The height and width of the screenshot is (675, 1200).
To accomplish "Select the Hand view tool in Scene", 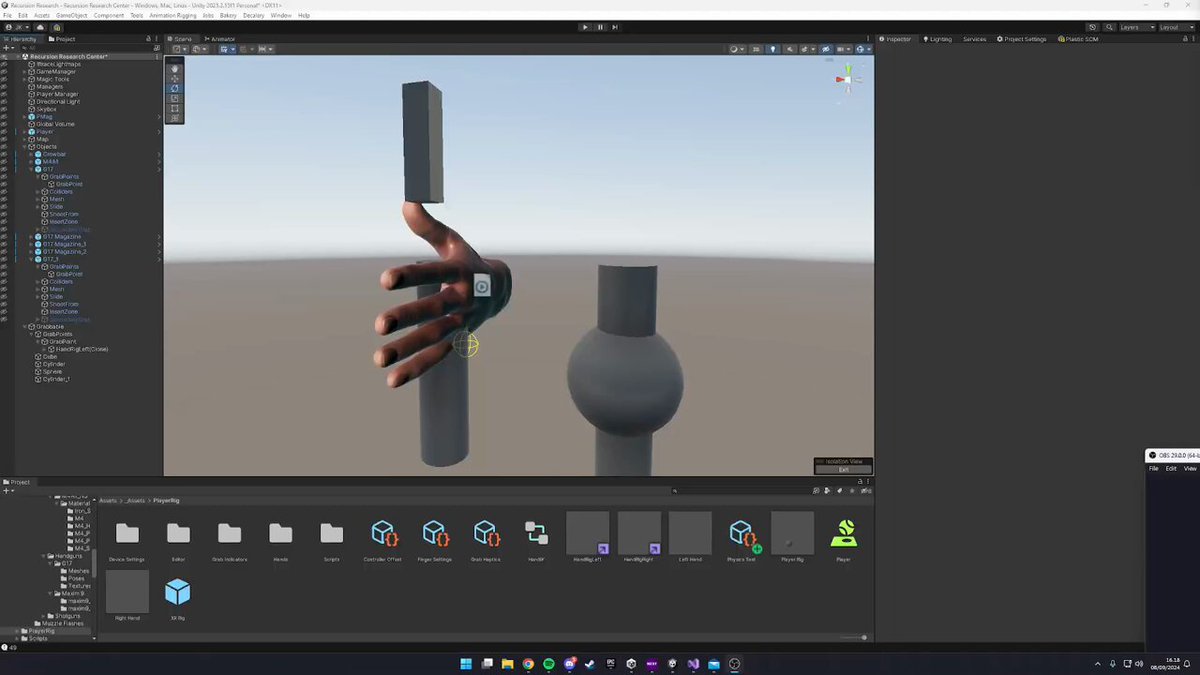I will [175, 68].
